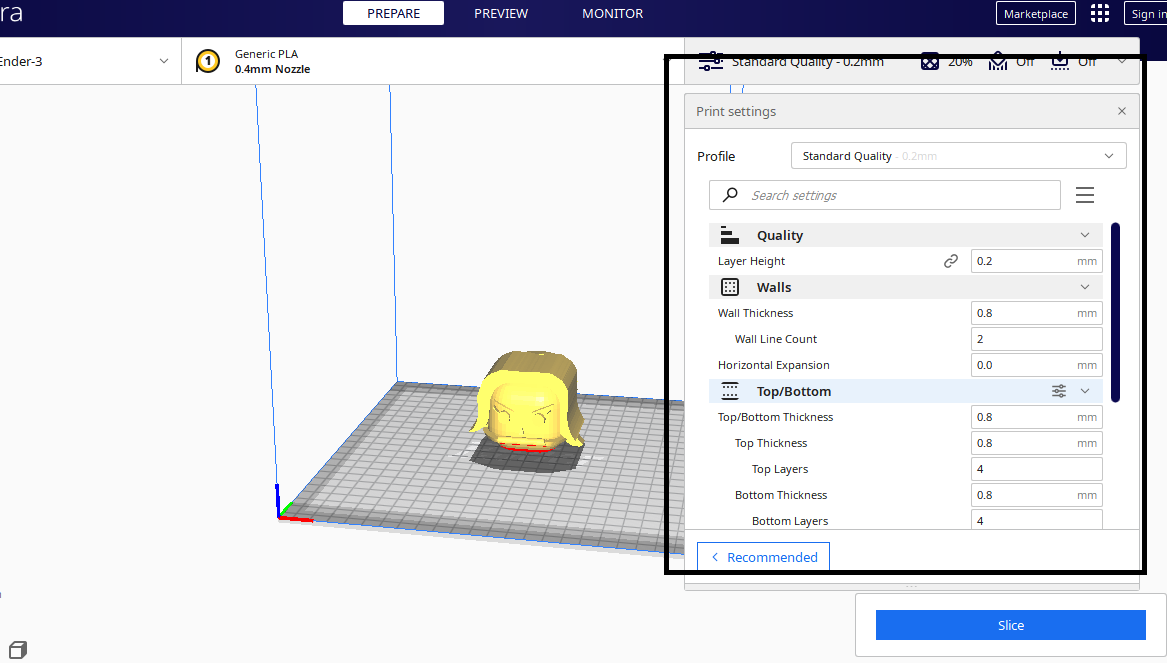Click the Bottom Thickness value field
This screenshot has height=663, width=1167.
pos(1036,496)
